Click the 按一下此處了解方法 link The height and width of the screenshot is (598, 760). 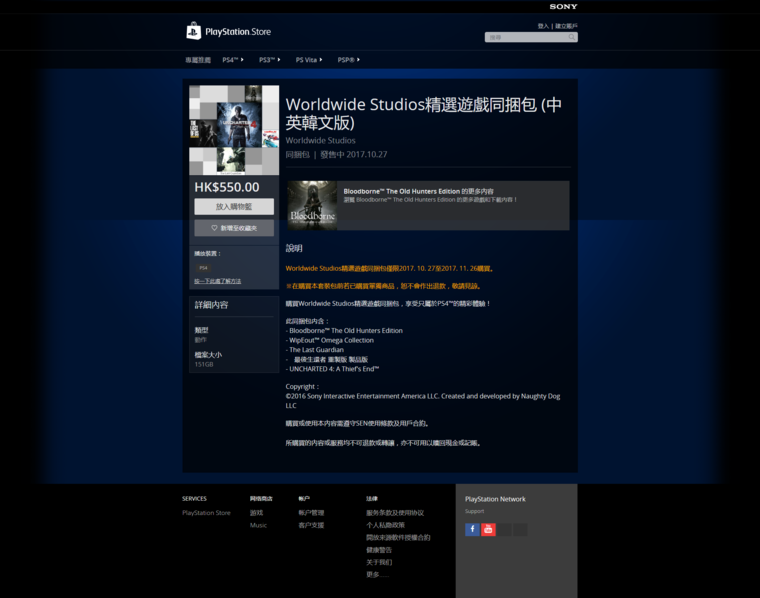[x=218, y=281]
